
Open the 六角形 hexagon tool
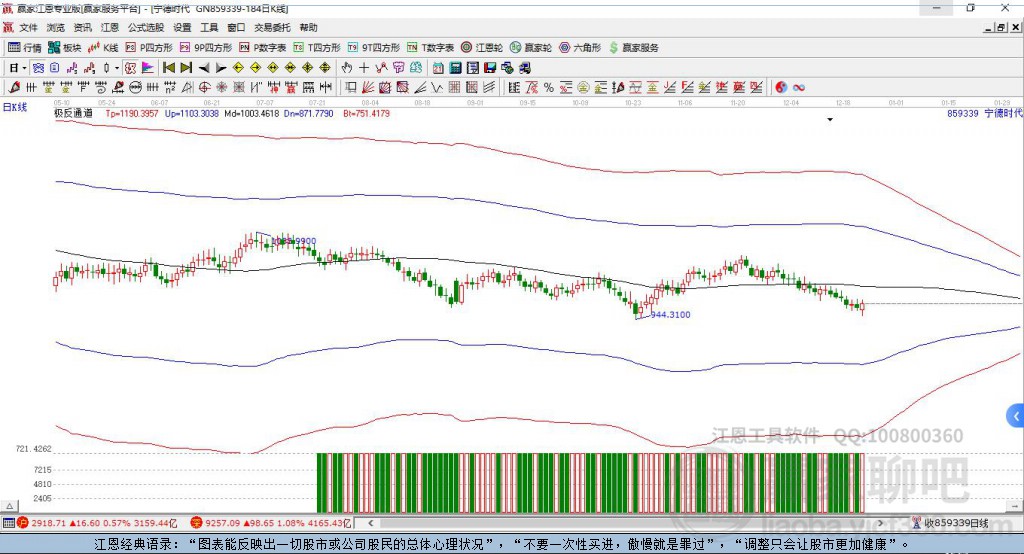click(580, 48)
